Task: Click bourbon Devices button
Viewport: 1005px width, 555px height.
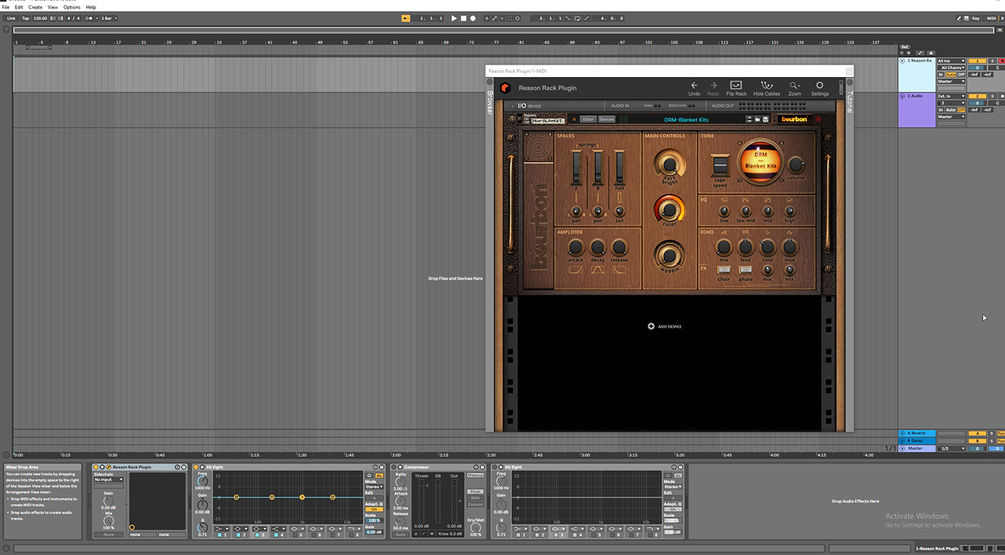Action: (607, 119)
